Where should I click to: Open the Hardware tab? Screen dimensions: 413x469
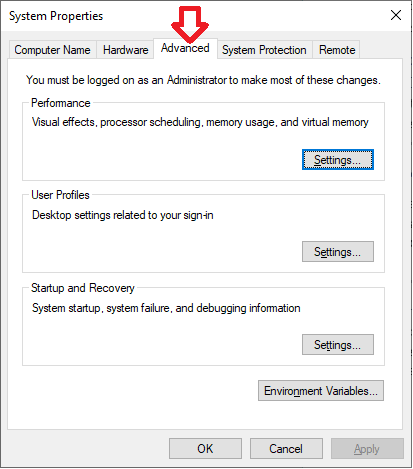tap(125, 50)
